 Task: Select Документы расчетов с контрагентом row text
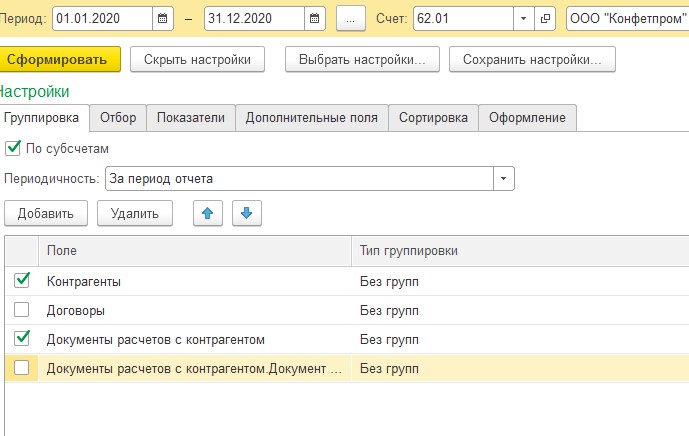pos(156,340)
